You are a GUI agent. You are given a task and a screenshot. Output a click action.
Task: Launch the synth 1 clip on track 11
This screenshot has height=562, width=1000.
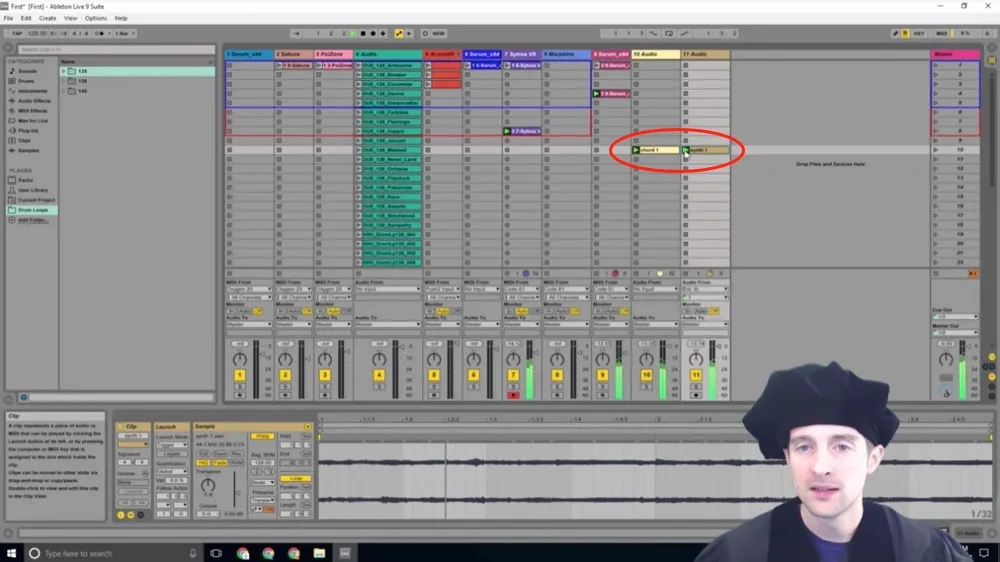point(686,150)
